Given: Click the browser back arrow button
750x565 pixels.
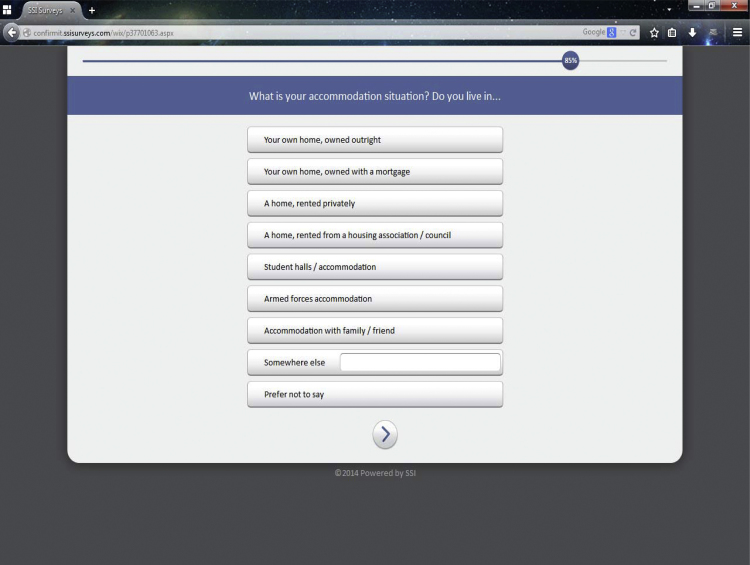Looking at the screenshot, I should click(x=12, y=32).
